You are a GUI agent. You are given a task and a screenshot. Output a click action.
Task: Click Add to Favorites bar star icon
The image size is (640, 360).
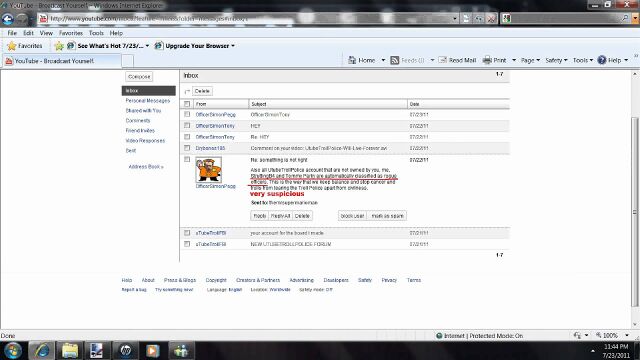click(59, 46)
